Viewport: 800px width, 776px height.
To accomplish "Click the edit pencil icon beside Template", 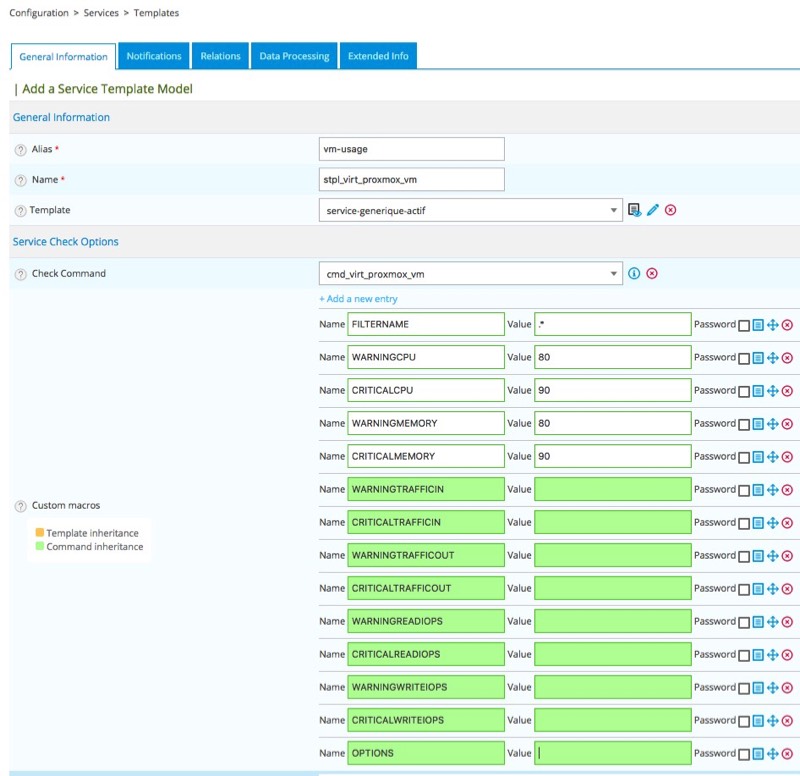I will click(653, 210).
